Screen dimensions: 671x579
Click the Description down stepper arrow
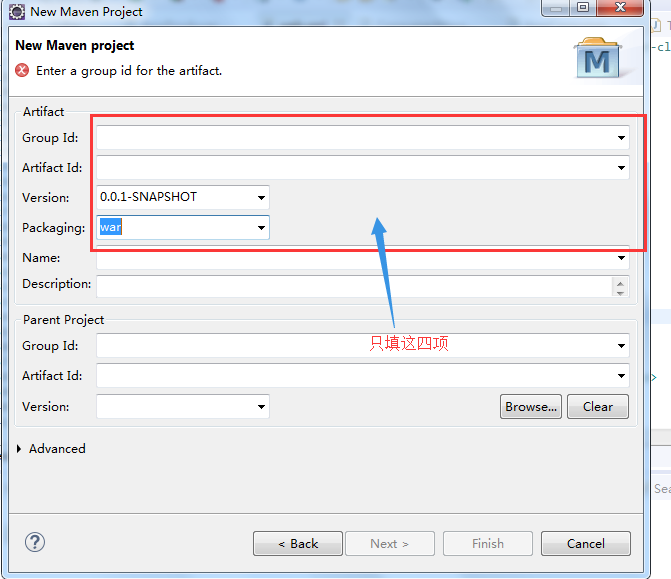click(x=620, y=293)
